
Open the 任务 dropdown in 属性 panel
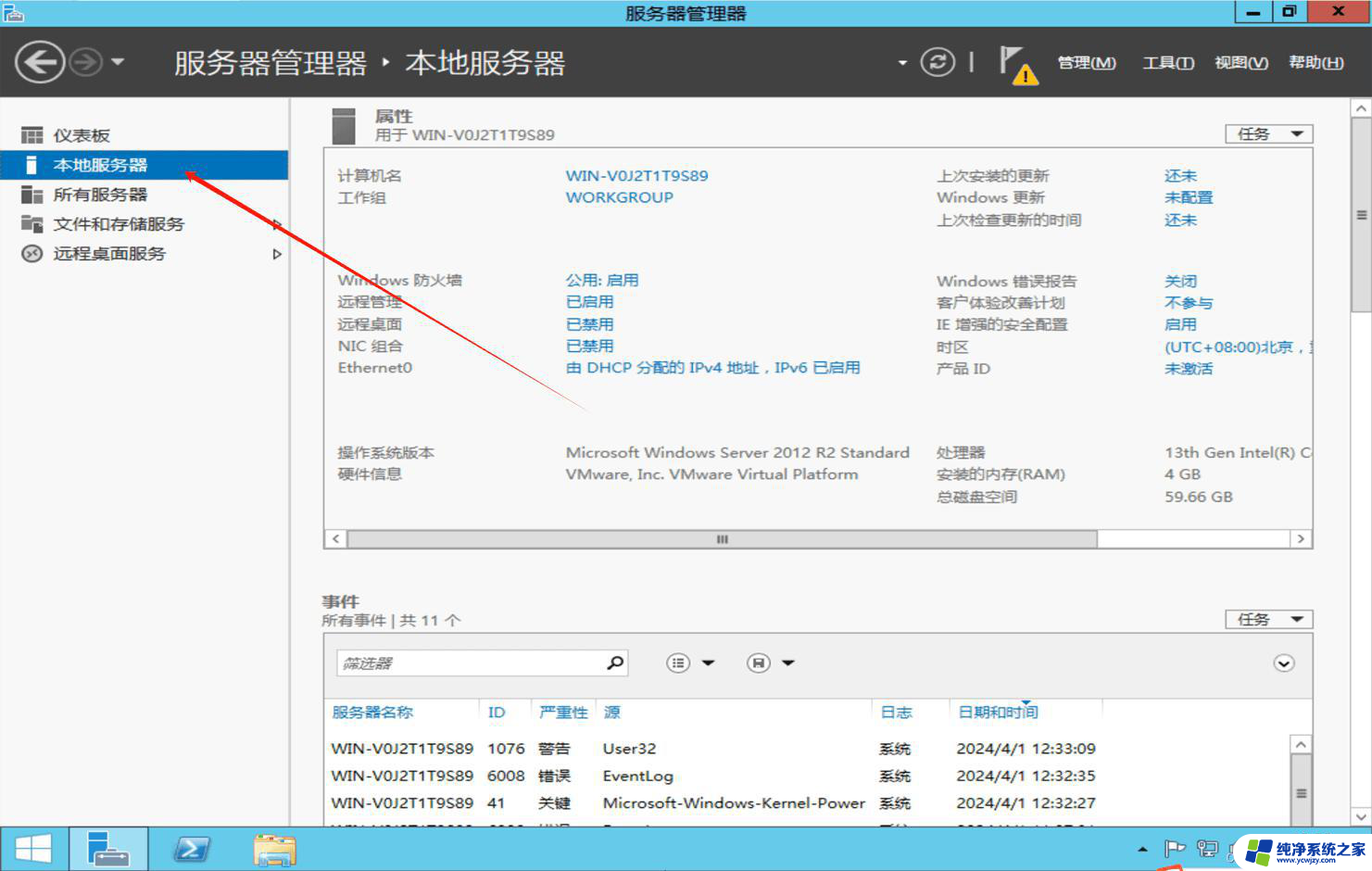click(x=1269, y=134)
